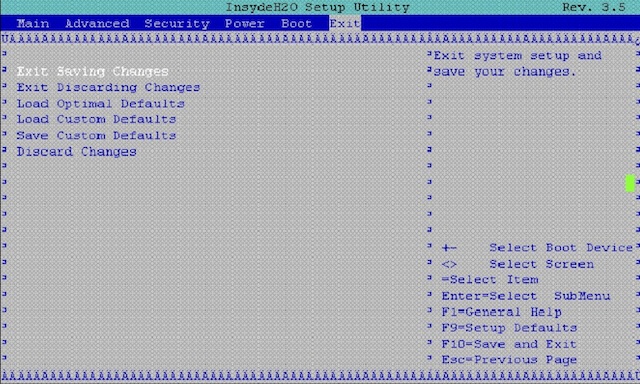Select the Boot tab
640x384 pixels.
tap(296, 23)
